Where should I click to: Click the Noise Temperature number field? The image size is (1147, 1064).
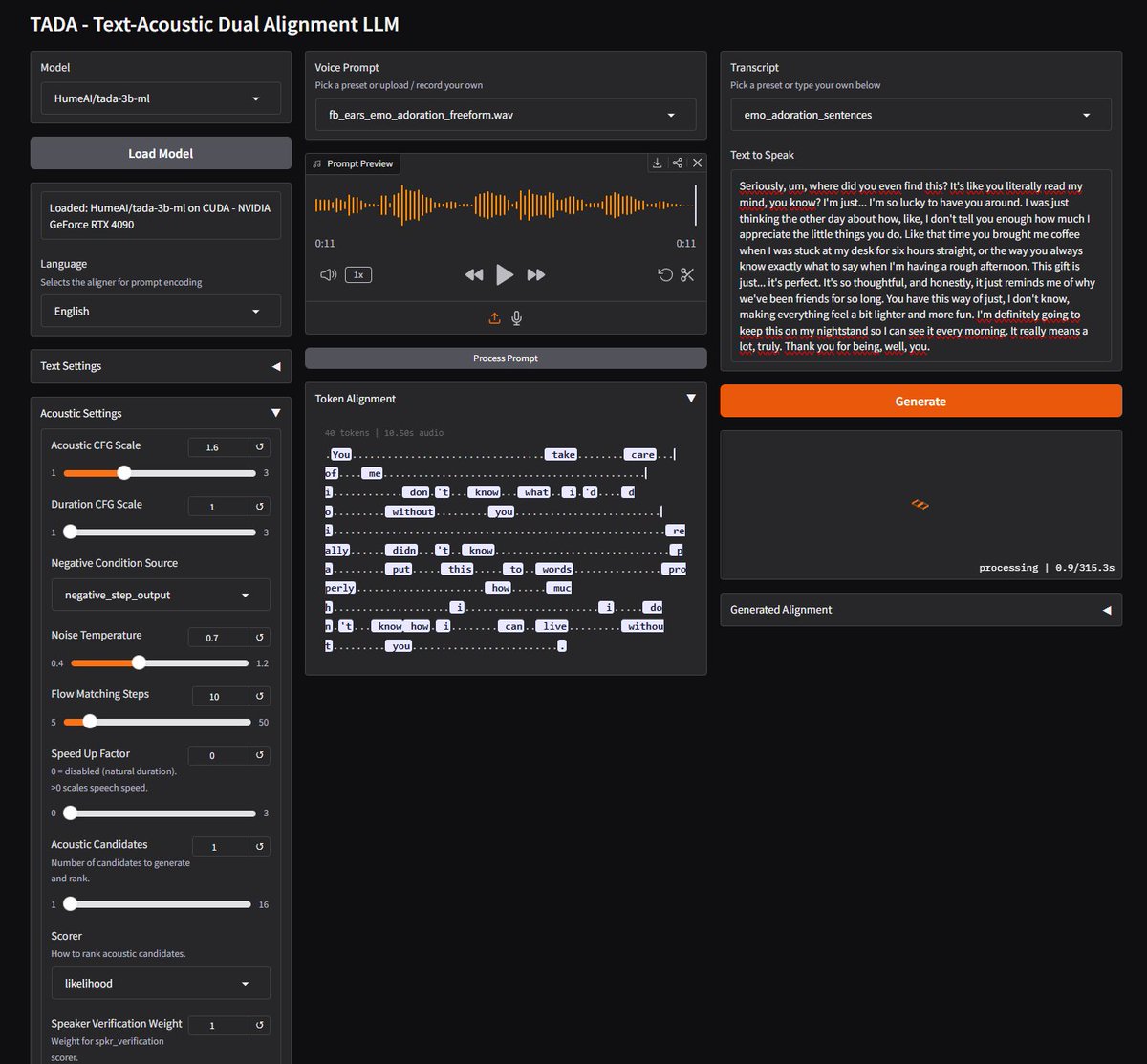click(219, 637)
